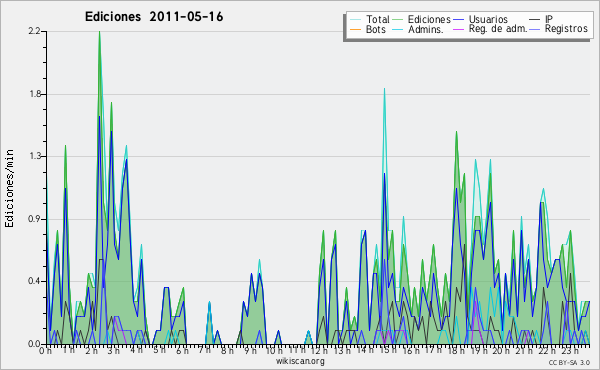The image size is (600, 370).
Task: Open the wikiscan.org link below chart
Action: click(300, 361)
